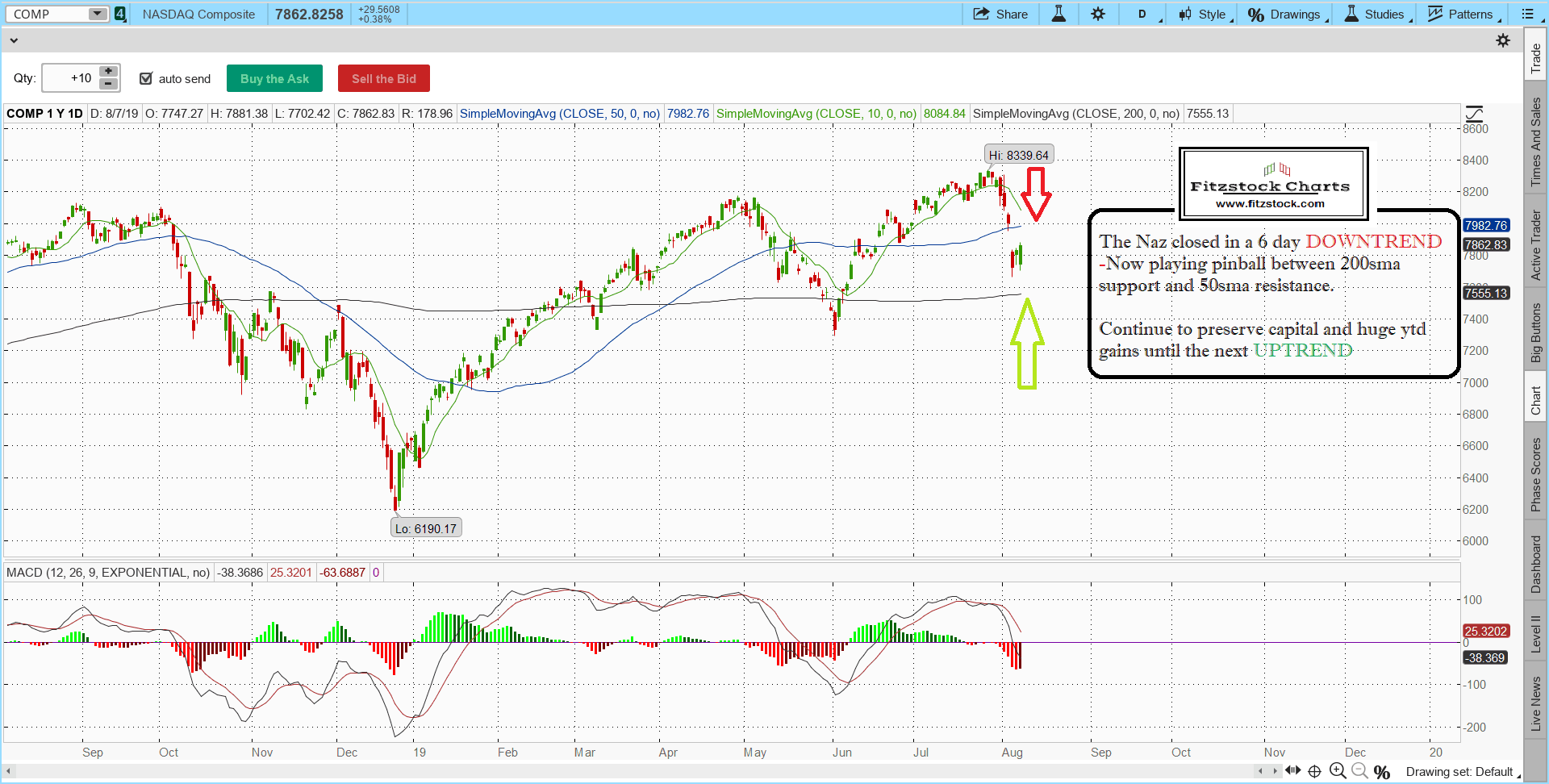
Task: Open the Active Trader side tab
Action: [1536, 245]
